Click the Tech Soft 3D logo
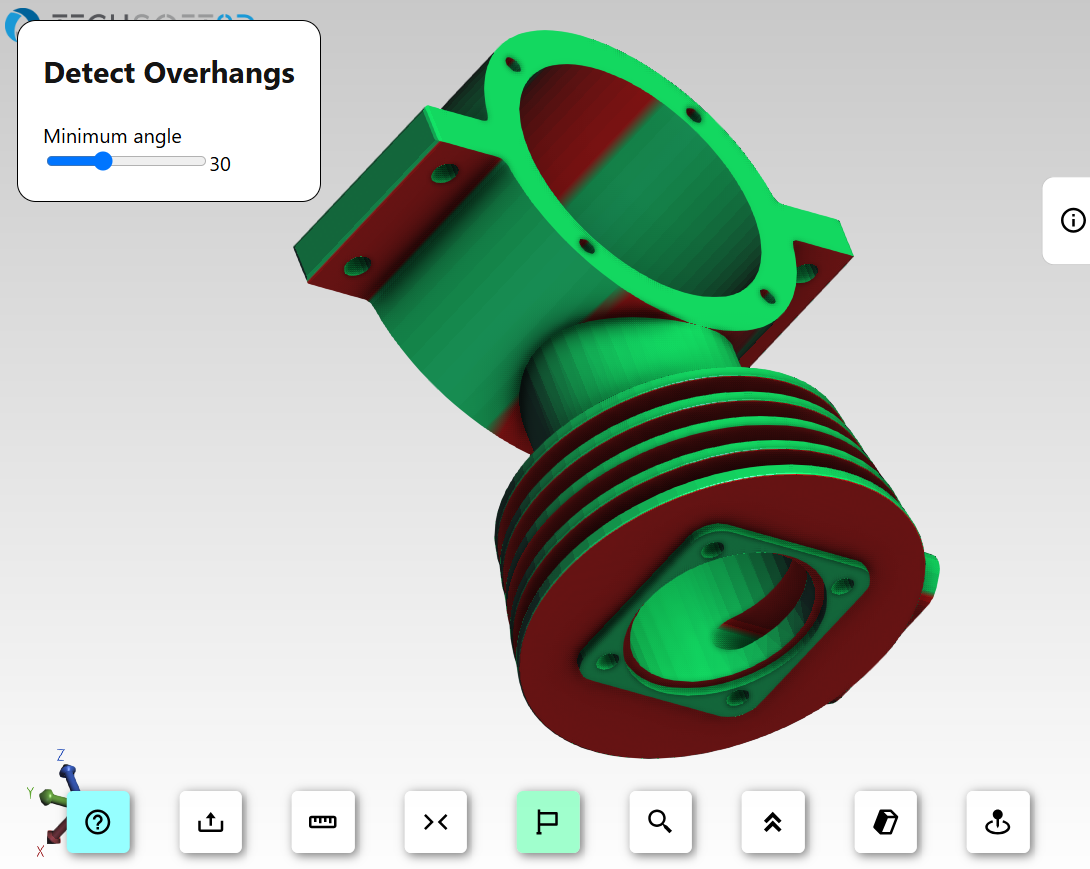 tap(20, 14)
